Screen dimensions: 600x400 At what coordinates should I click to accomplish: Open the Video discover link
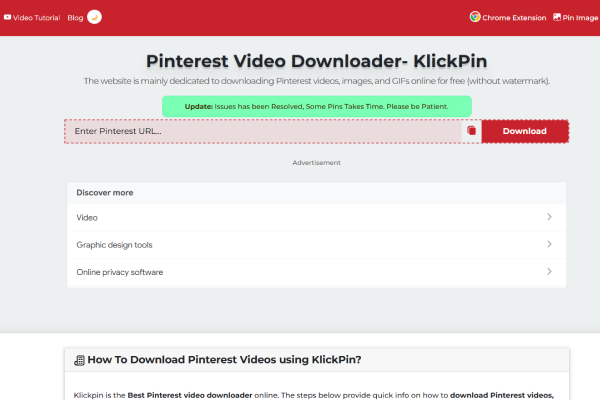tap(316, 217)
